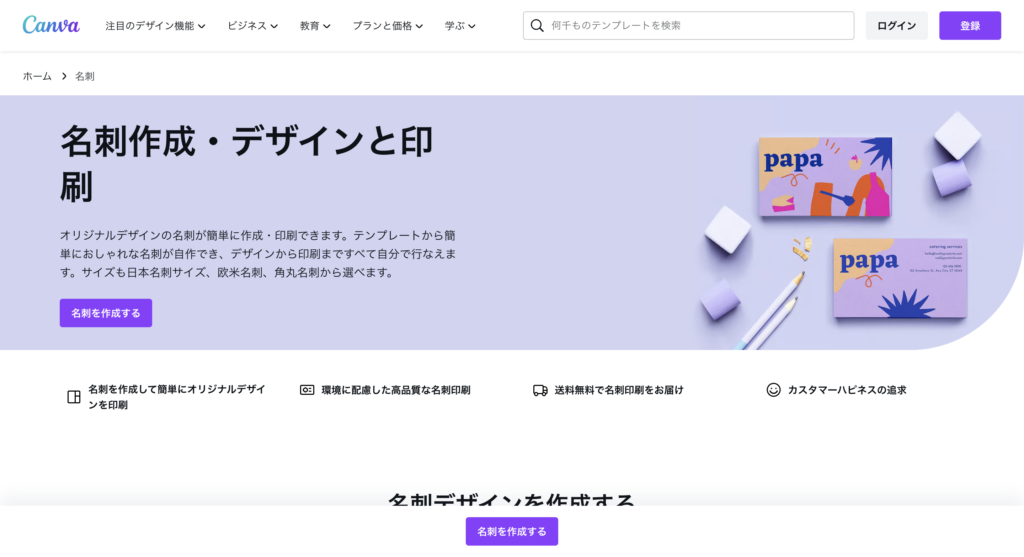Click the delivery truck icon
Image resolution: width=1024 pixels, height=557 pixels.
[540, 390]
